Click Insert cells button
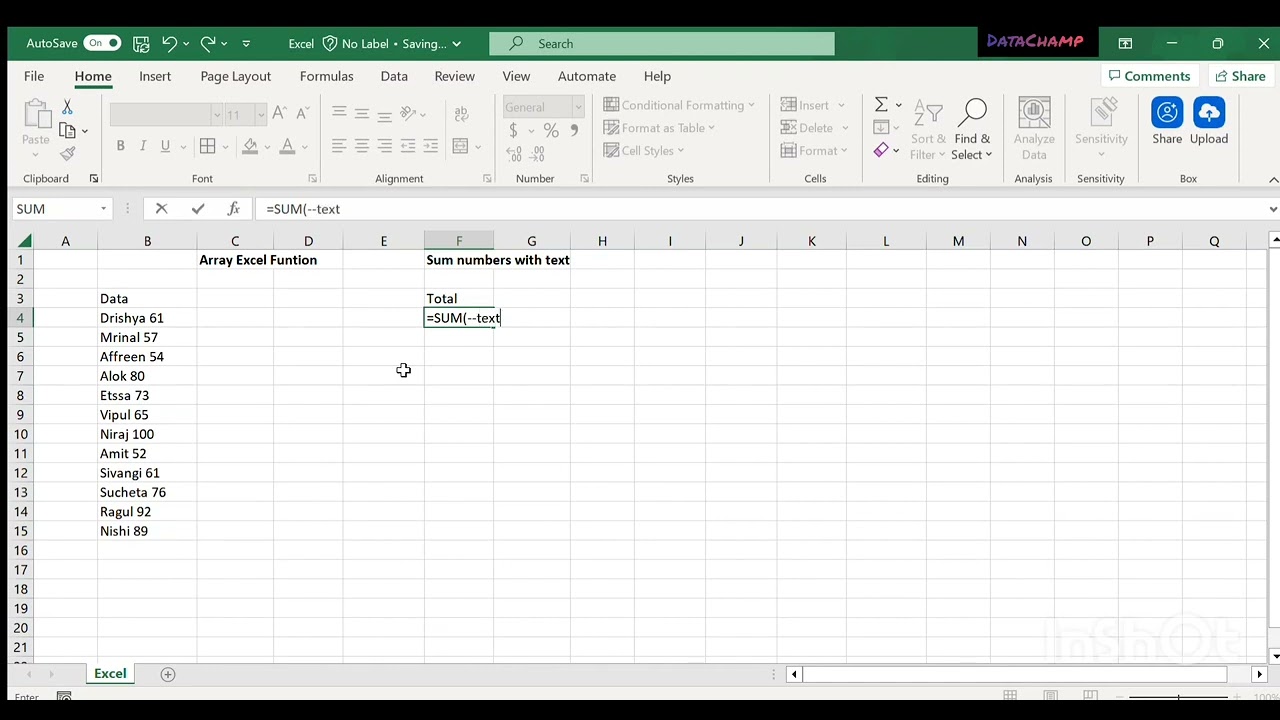This screenshot has width=1280, height=720. [x=805, y=105]
